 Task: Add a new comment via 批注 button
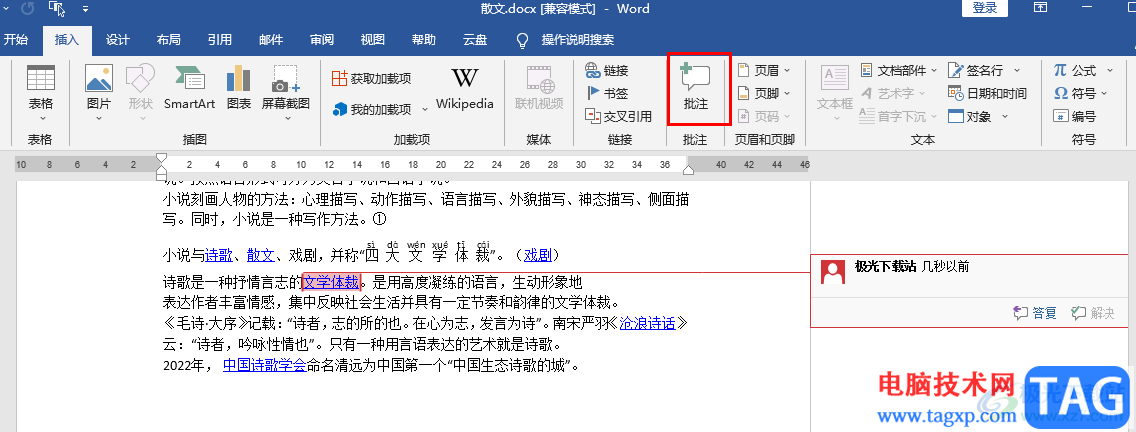[696, 88]
